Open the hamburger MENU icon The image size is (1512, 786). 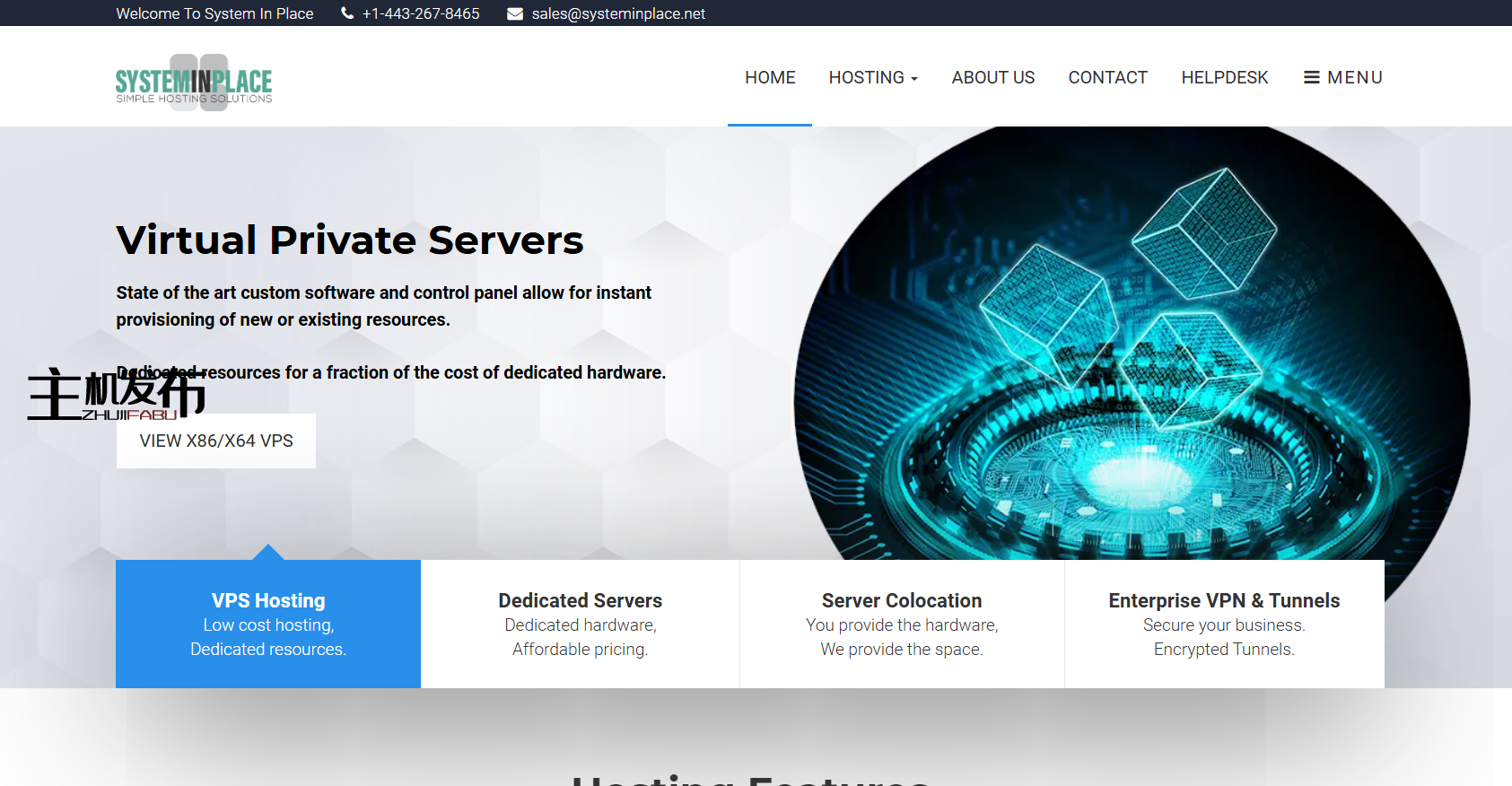point(1311,78)
